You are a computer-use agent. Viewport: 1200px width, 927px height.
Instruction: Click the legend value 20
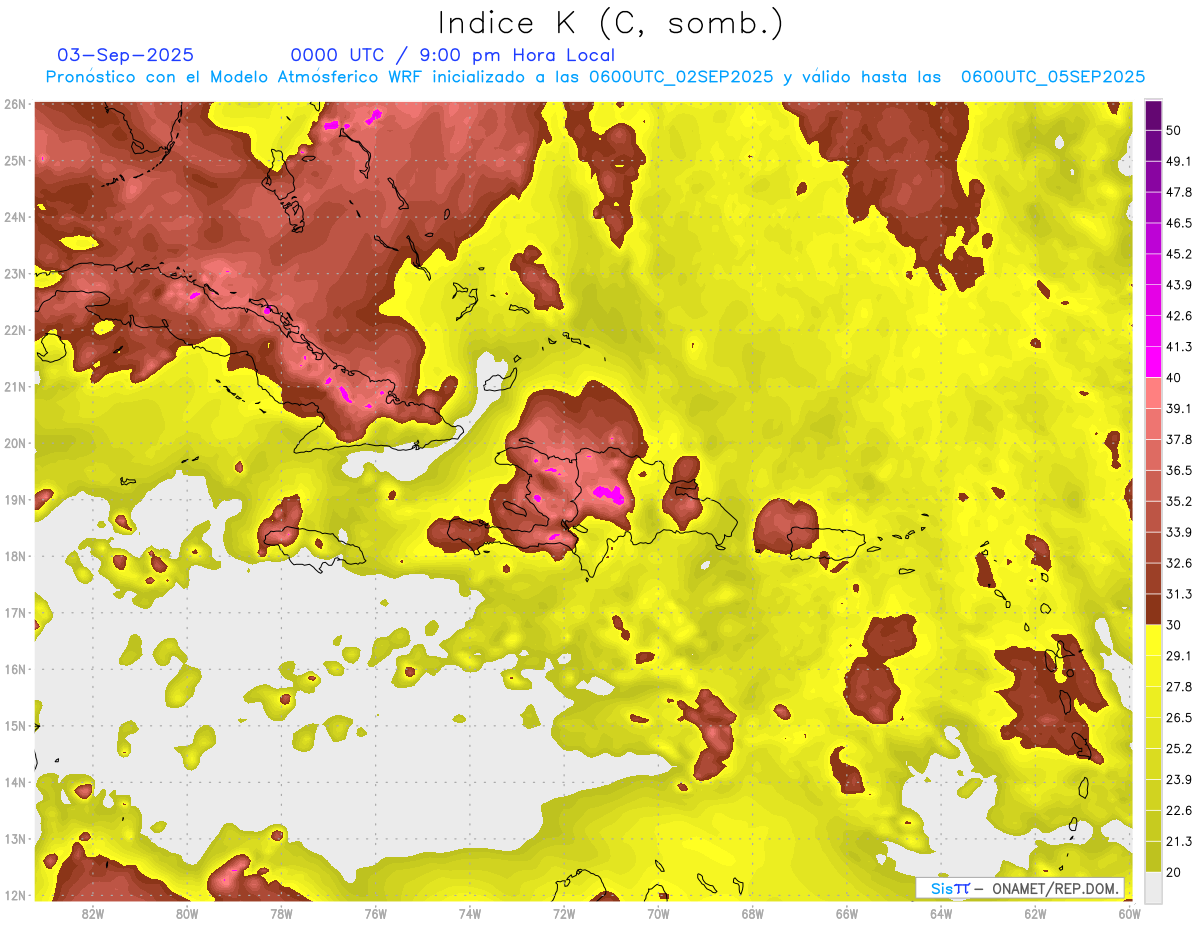click(1174, 873)
